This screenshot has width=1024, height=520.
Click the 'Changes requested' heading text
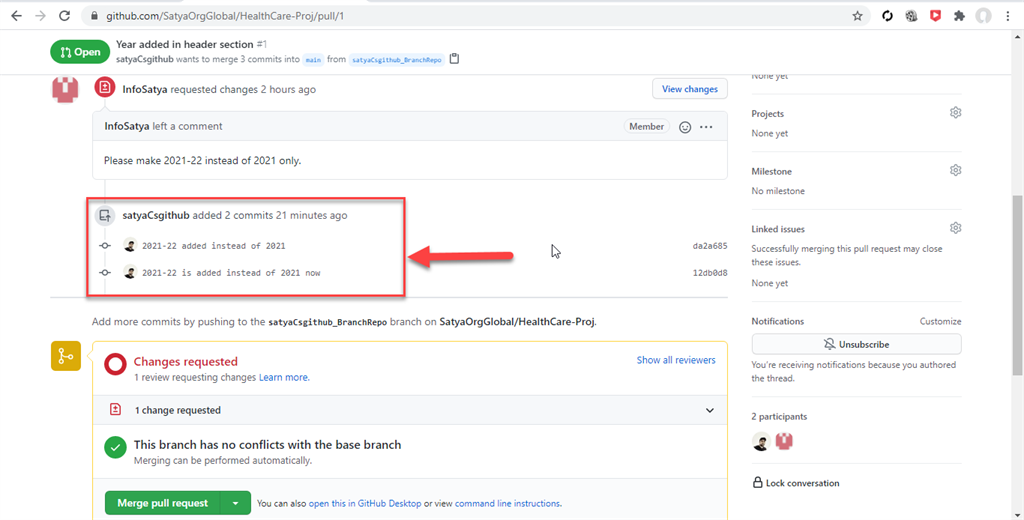click(x=185, y=361)
